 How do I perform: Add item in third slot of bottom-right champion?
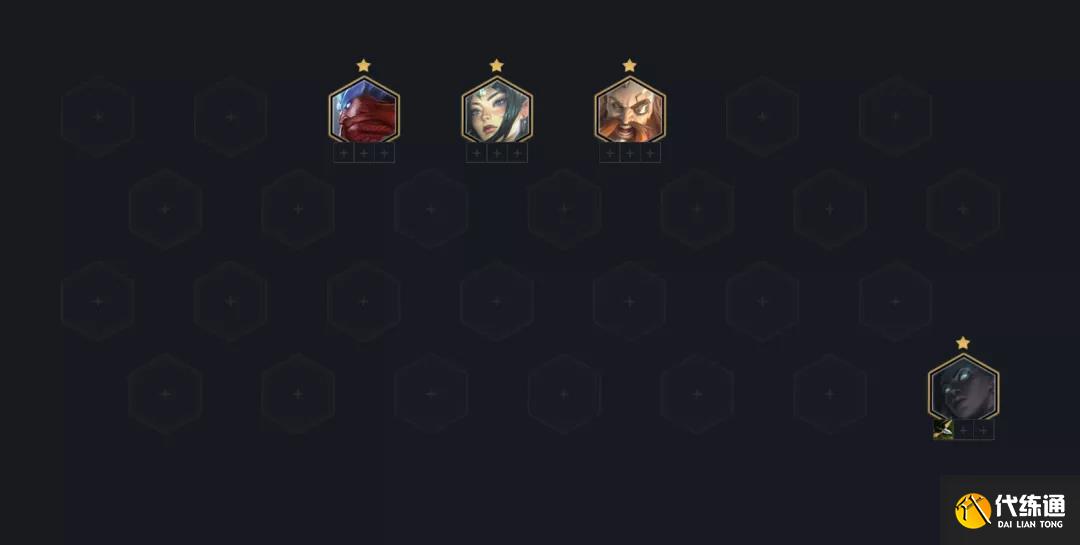pyautogui.click(x=984, y=430)
